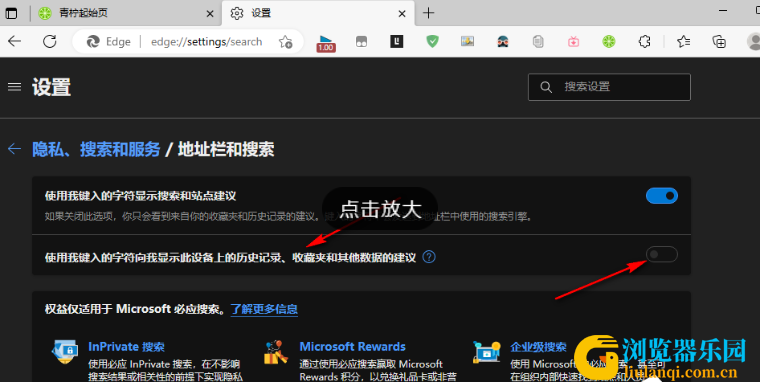Open the Extensions puzzle piece menu

coord(644,42)
